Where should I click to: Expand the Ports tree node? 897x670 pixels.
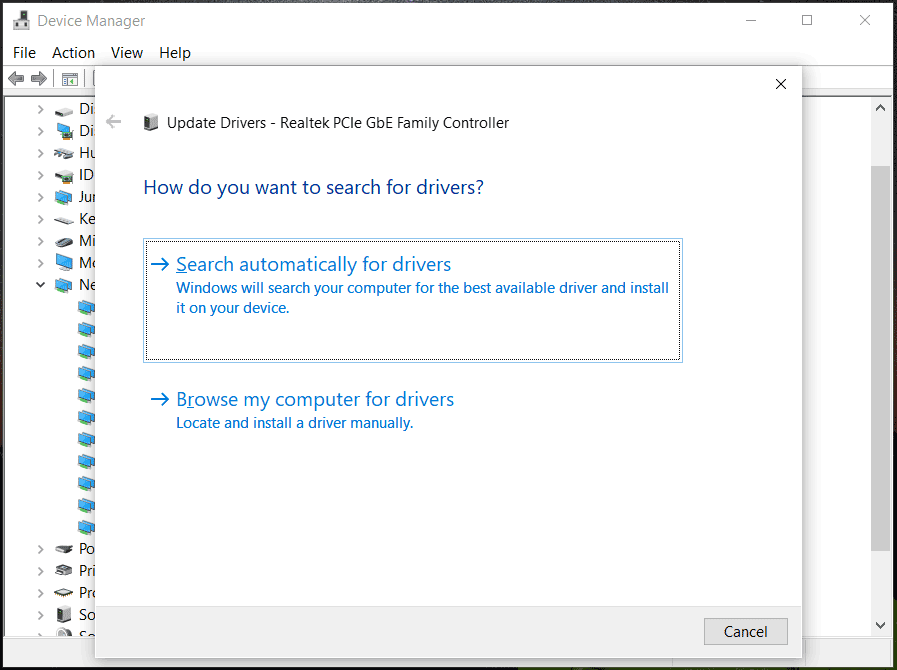pyautogui.click(x=40, y=548)
